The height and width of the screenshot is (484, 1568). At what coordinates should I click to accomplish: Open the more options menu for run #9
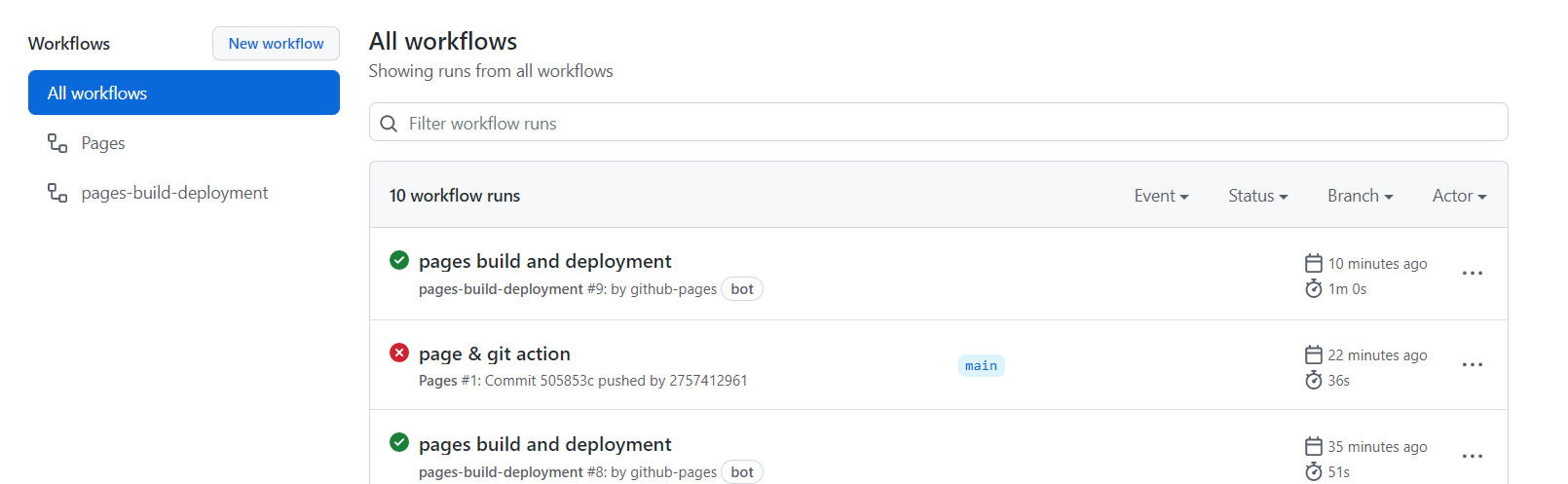1473,273
